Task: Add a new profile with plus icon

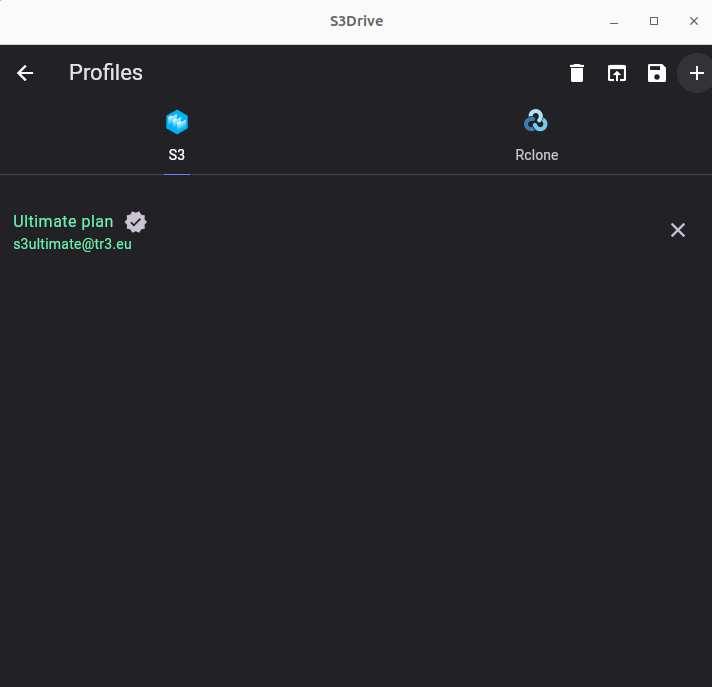Action: [x=696, y=73]
